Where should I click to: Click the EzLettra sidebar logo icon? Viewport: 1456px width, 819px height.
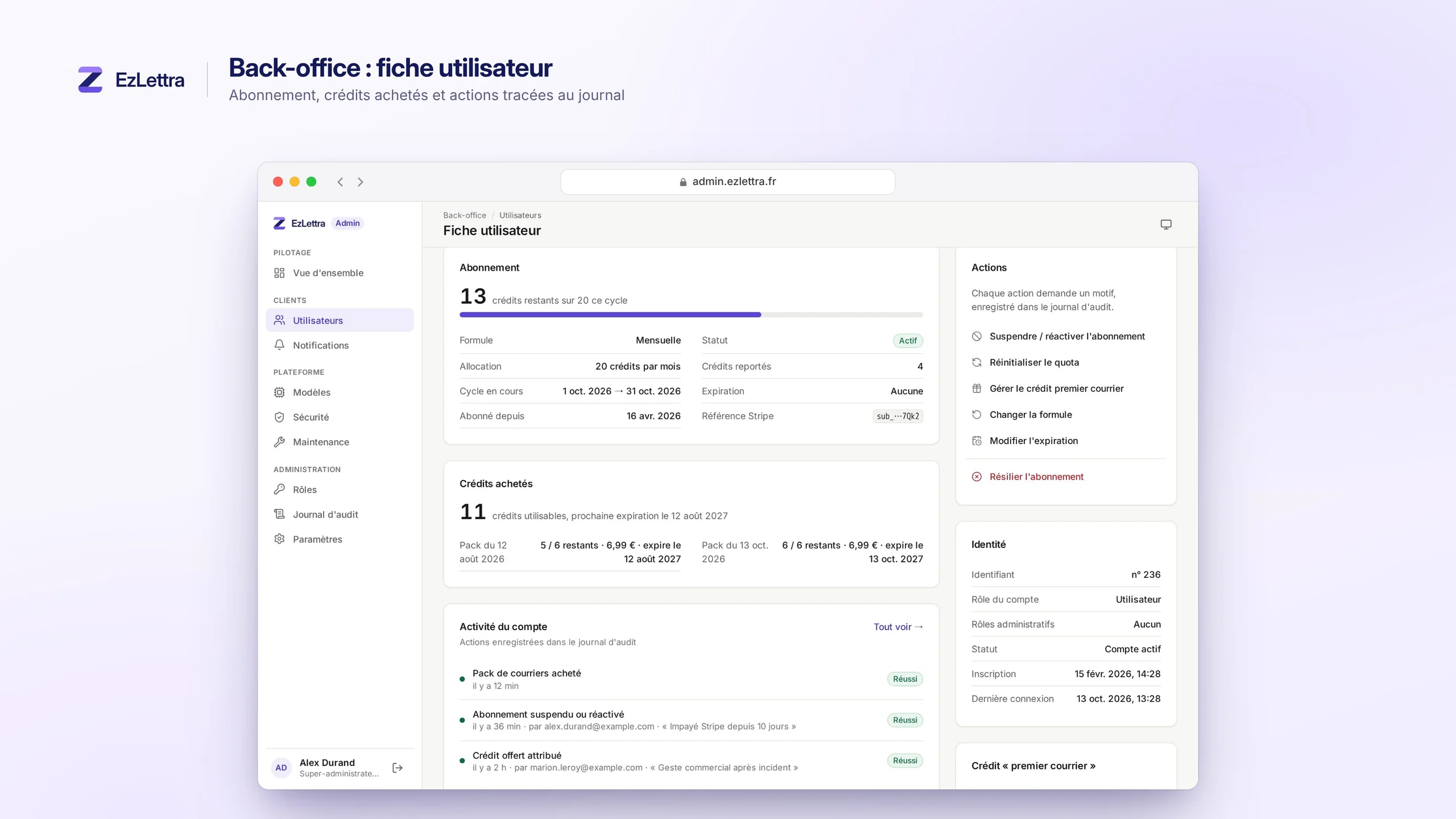(x=279, y=224)
